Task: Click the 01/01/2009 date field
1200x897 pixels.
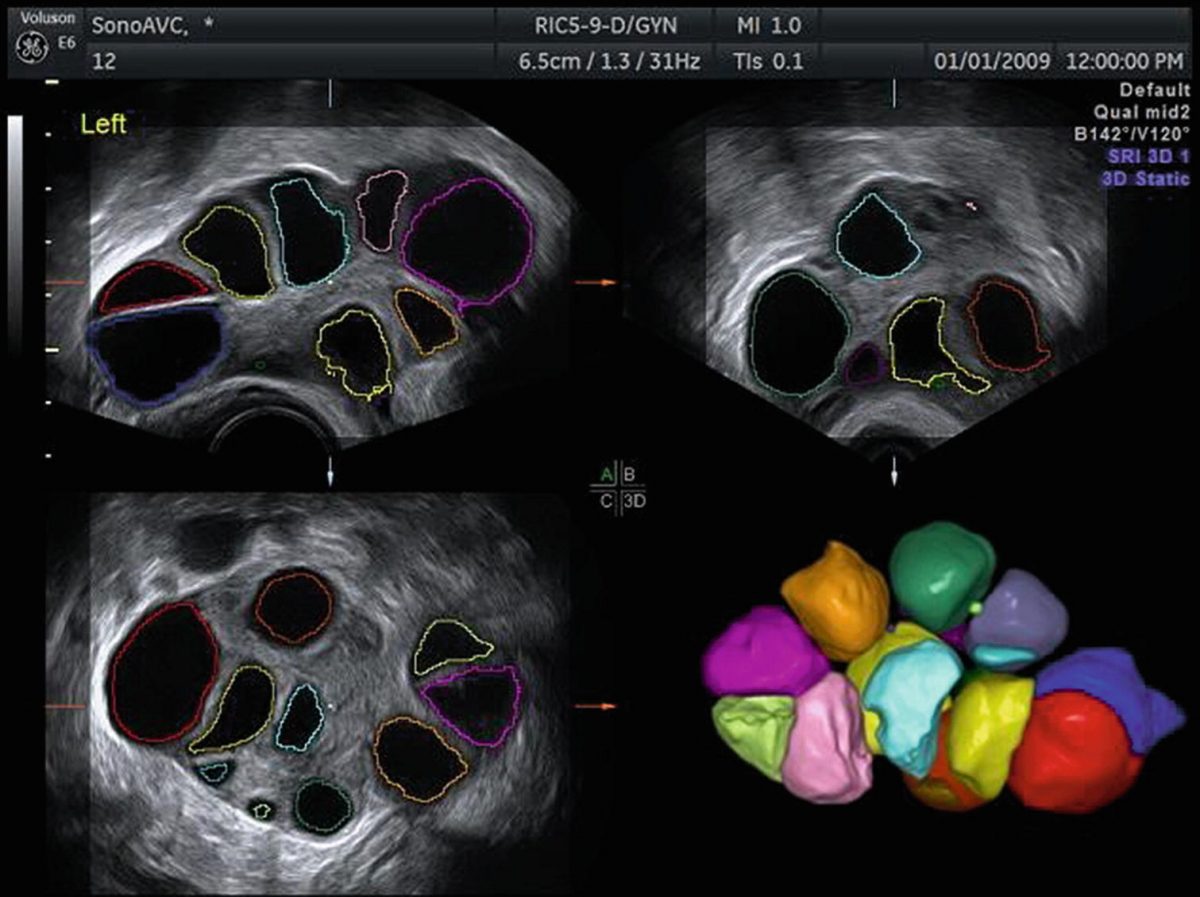Action: pyautogui.click(x=991, y=61)
